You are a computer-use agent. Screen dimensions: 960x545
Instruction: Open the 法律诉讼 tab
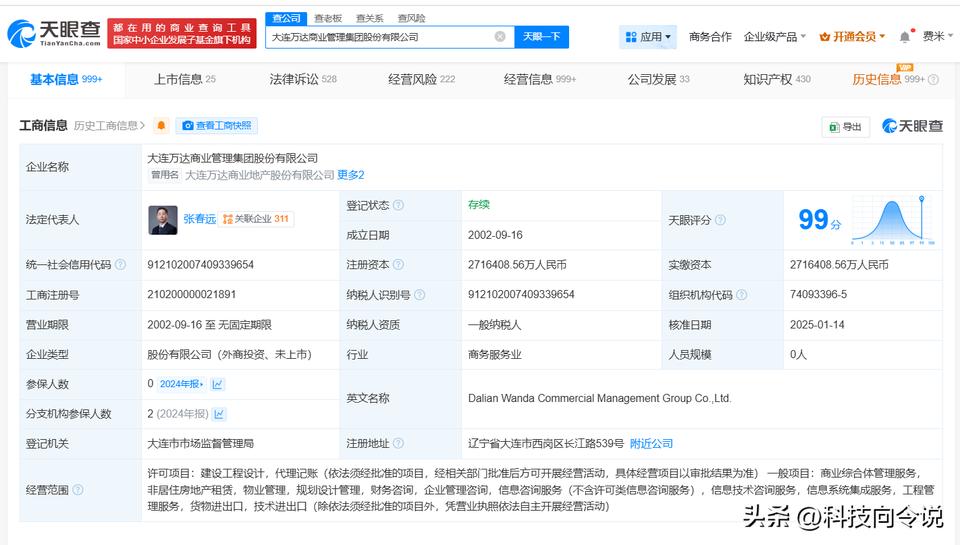303,80
